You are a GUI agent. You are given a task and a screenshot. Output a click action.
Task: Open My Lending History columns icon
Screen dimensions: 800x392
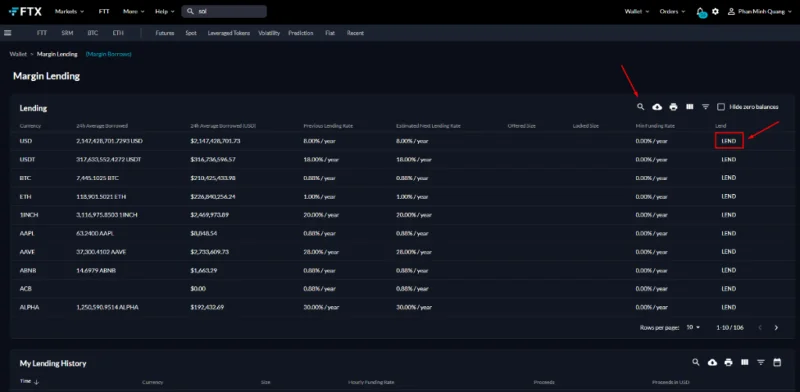pos(745,362)
